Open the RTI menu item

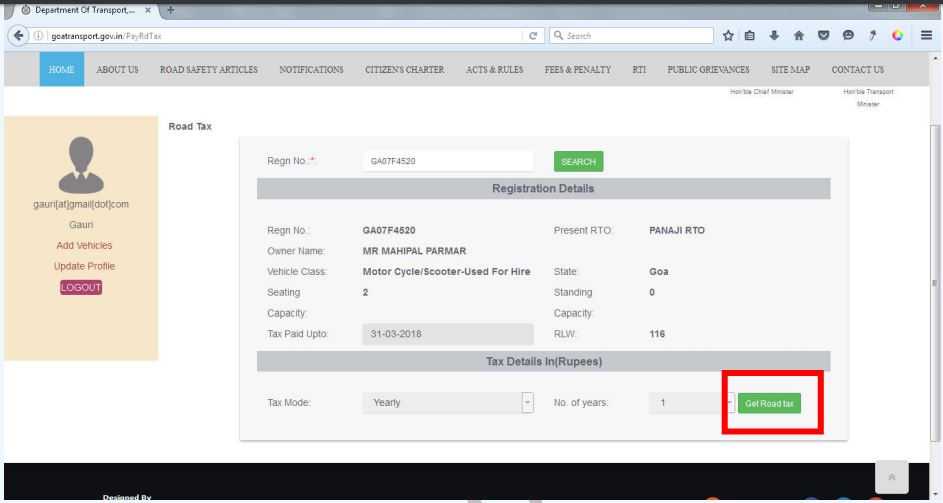(639, 69)
